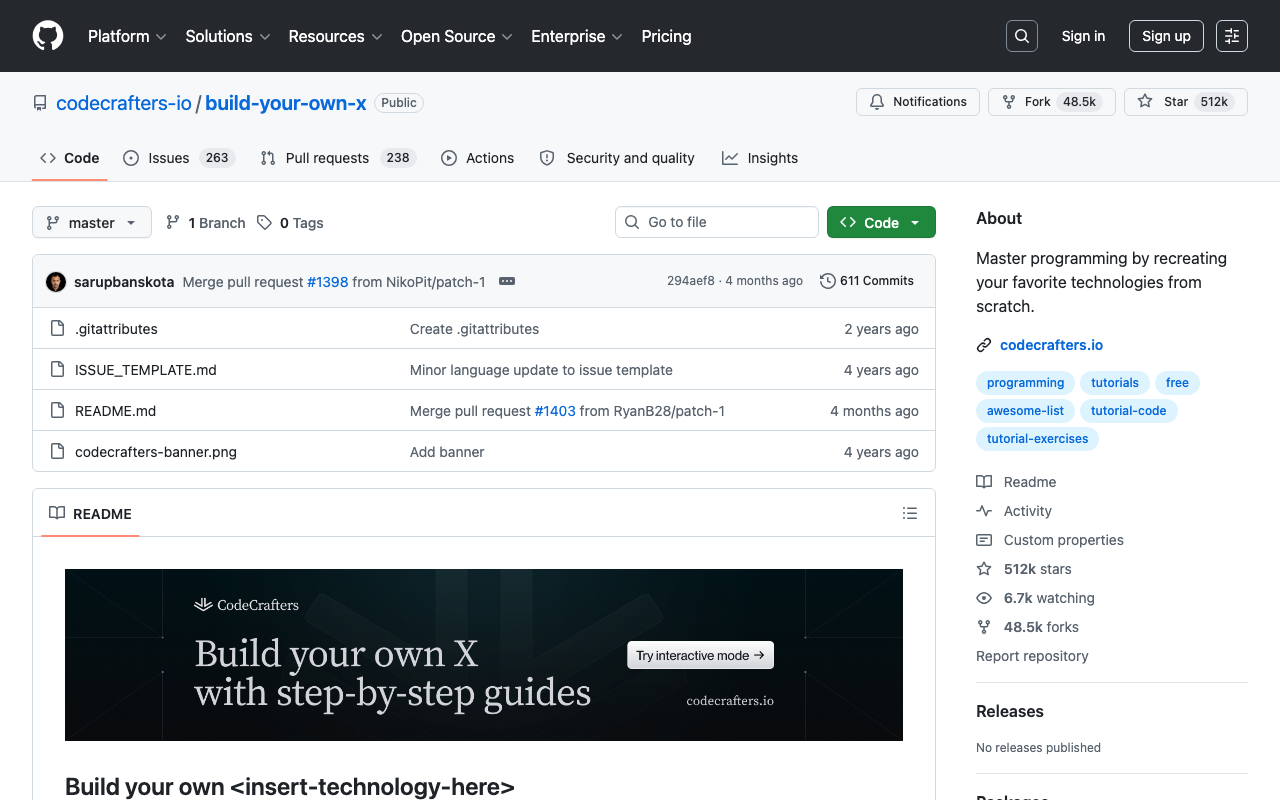Click the tag icon beside 0 Tags
Viewport: 1280px width, 800px height.
click(264, 223)
